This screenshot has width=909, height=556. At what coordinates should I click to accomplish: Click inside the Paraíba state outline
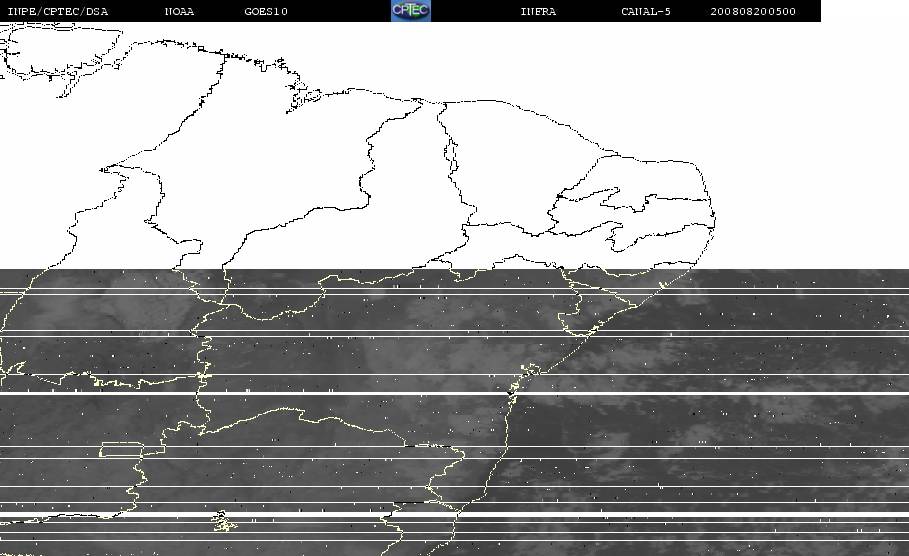click(x=667, y=216)
